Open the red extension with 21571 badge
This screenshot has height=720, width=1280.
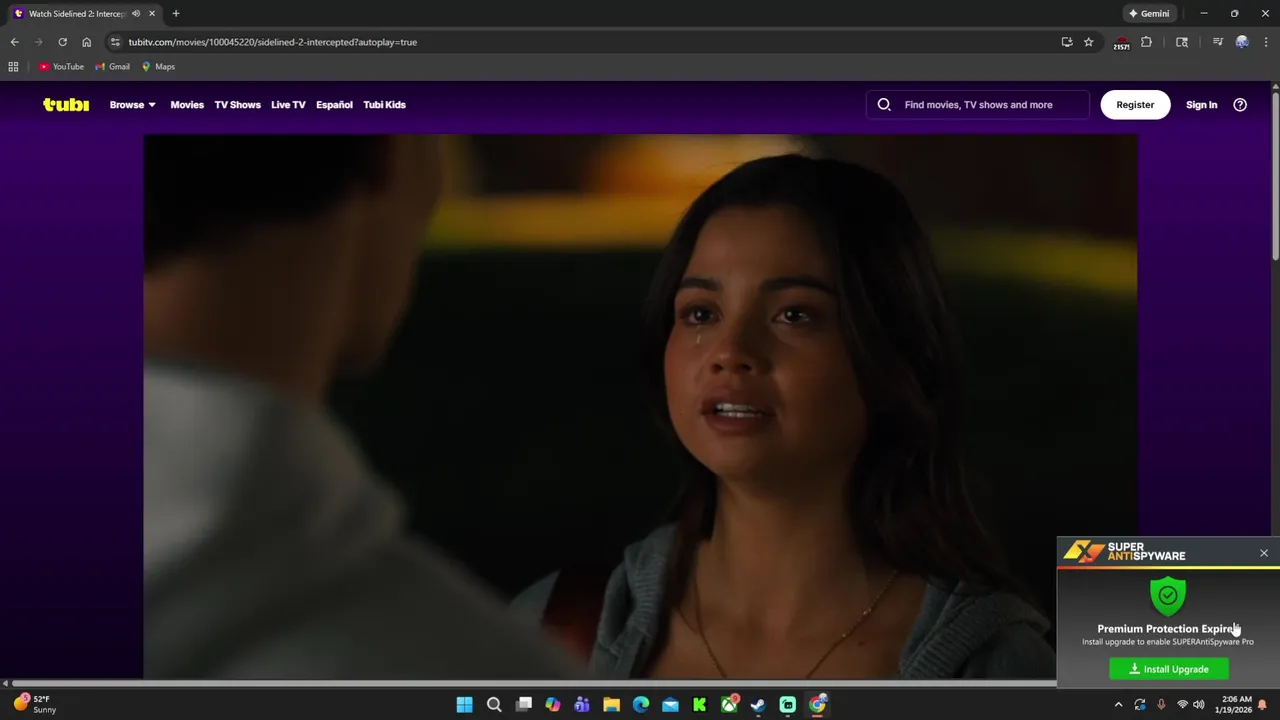coord(1122,43)
